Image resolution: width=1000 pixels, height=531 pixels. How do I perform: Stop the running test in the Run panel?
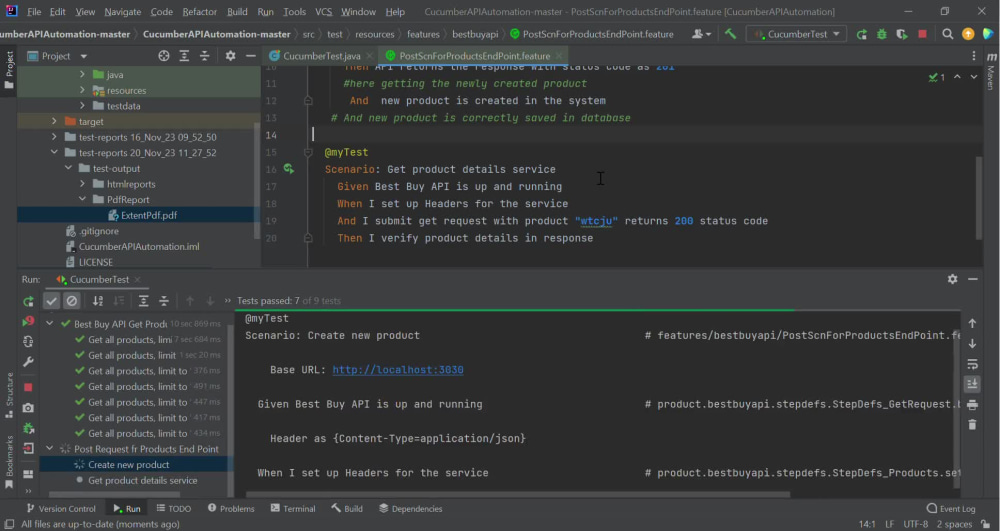(x=28, y=388)
